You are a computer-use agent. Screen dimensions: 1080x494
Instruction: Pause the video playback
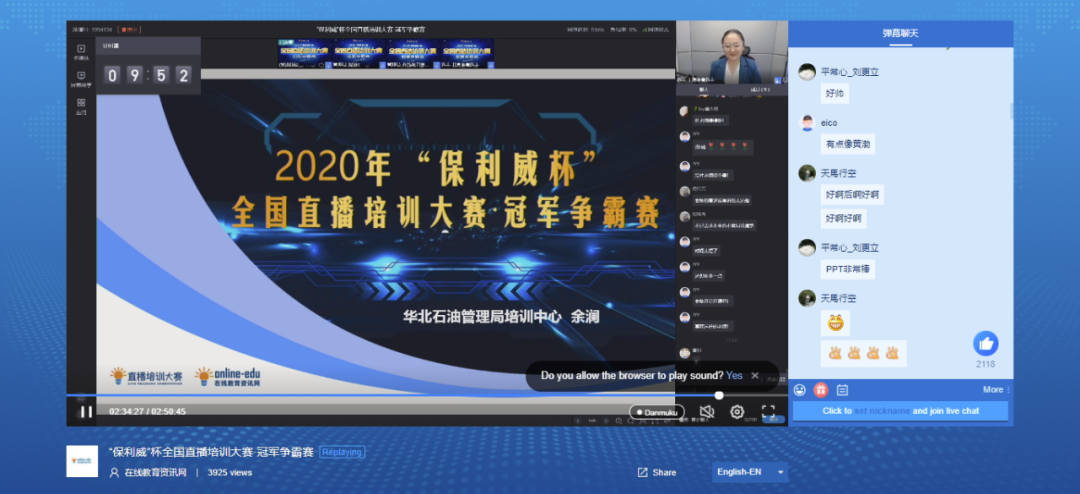pyautogui.click(x=86, y=411)
